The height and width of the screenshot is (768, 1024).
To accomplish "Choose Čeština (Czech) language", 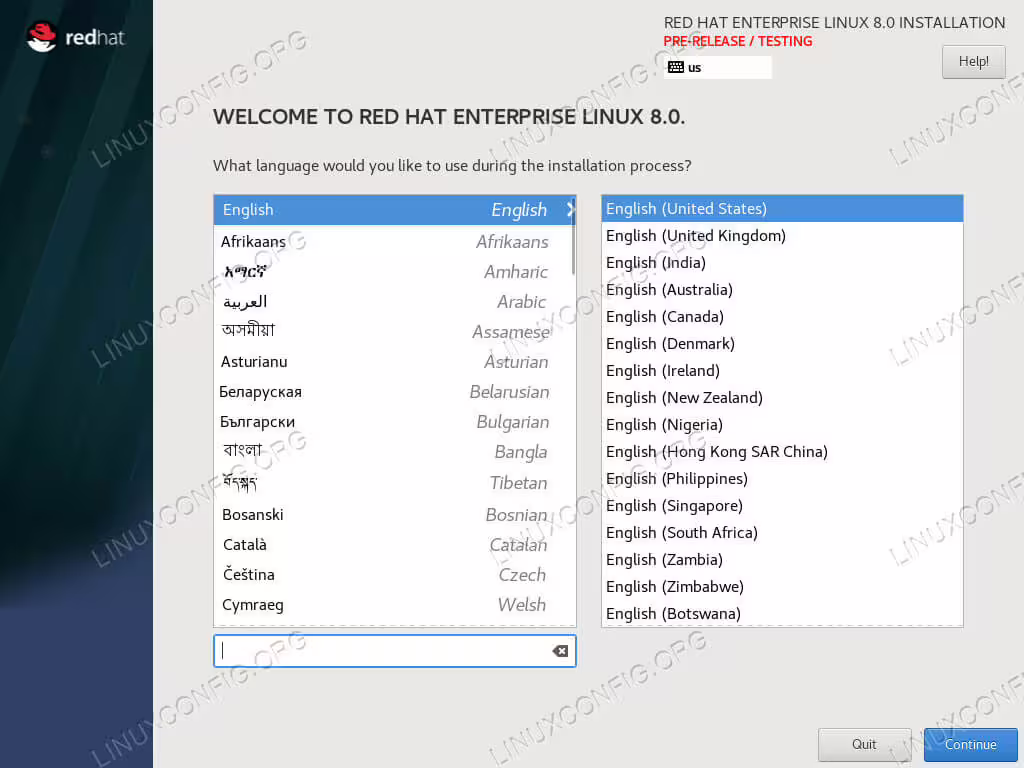I will point(394,575).
